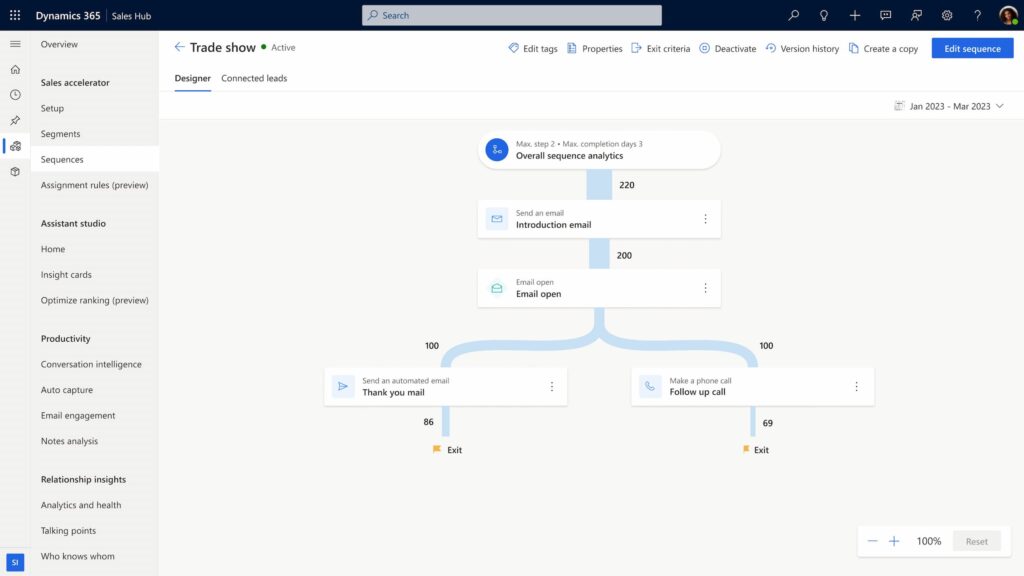The height and width of the screenshot is (576, 1024).
Task: Select the Home icon in left navigation
Action: [14, 70]
